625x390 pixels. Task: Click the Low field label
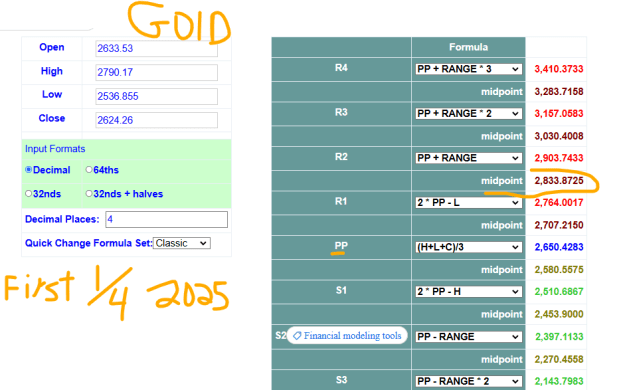point(52,95)
